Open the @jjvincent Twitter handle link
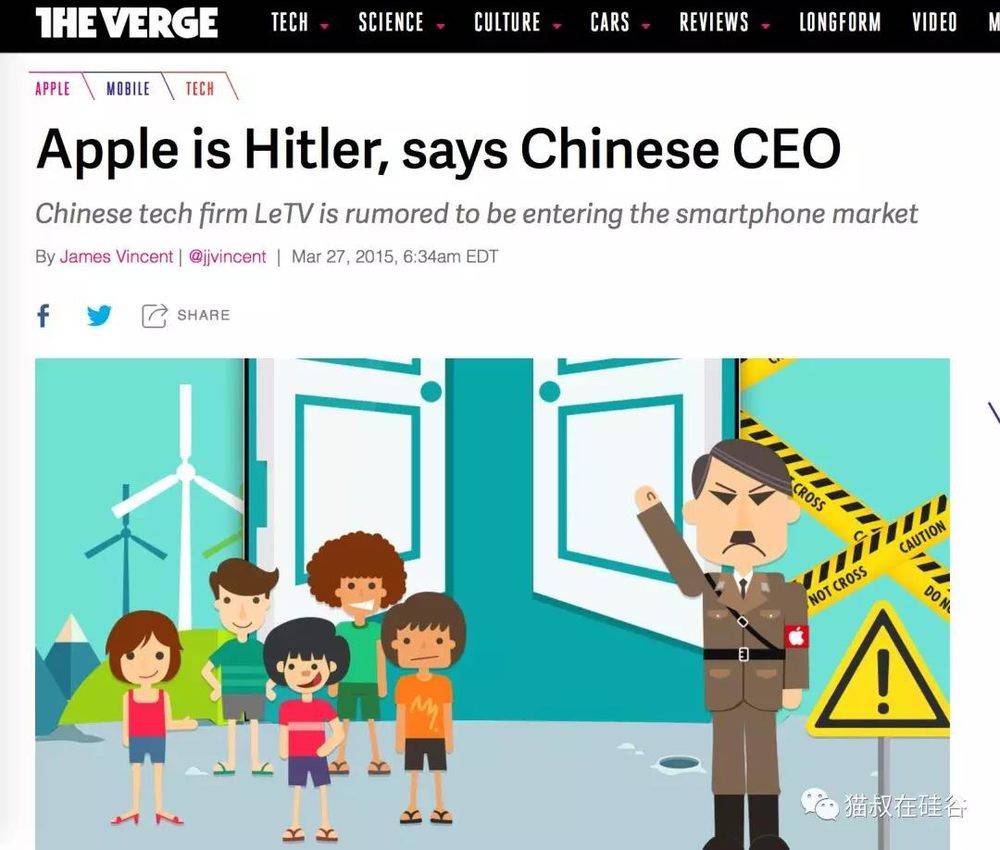The height and width of the screenshot is (850, 1000). [228, 256]
